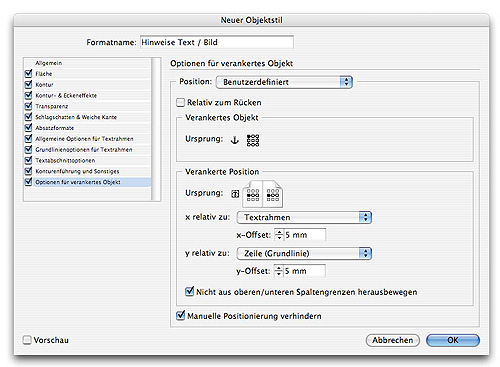Uncheck Nicht aus oberen/unteren Spaltengrenzen herausbewegen
This screenshot has height=367, width=500.
coord(189,292)
